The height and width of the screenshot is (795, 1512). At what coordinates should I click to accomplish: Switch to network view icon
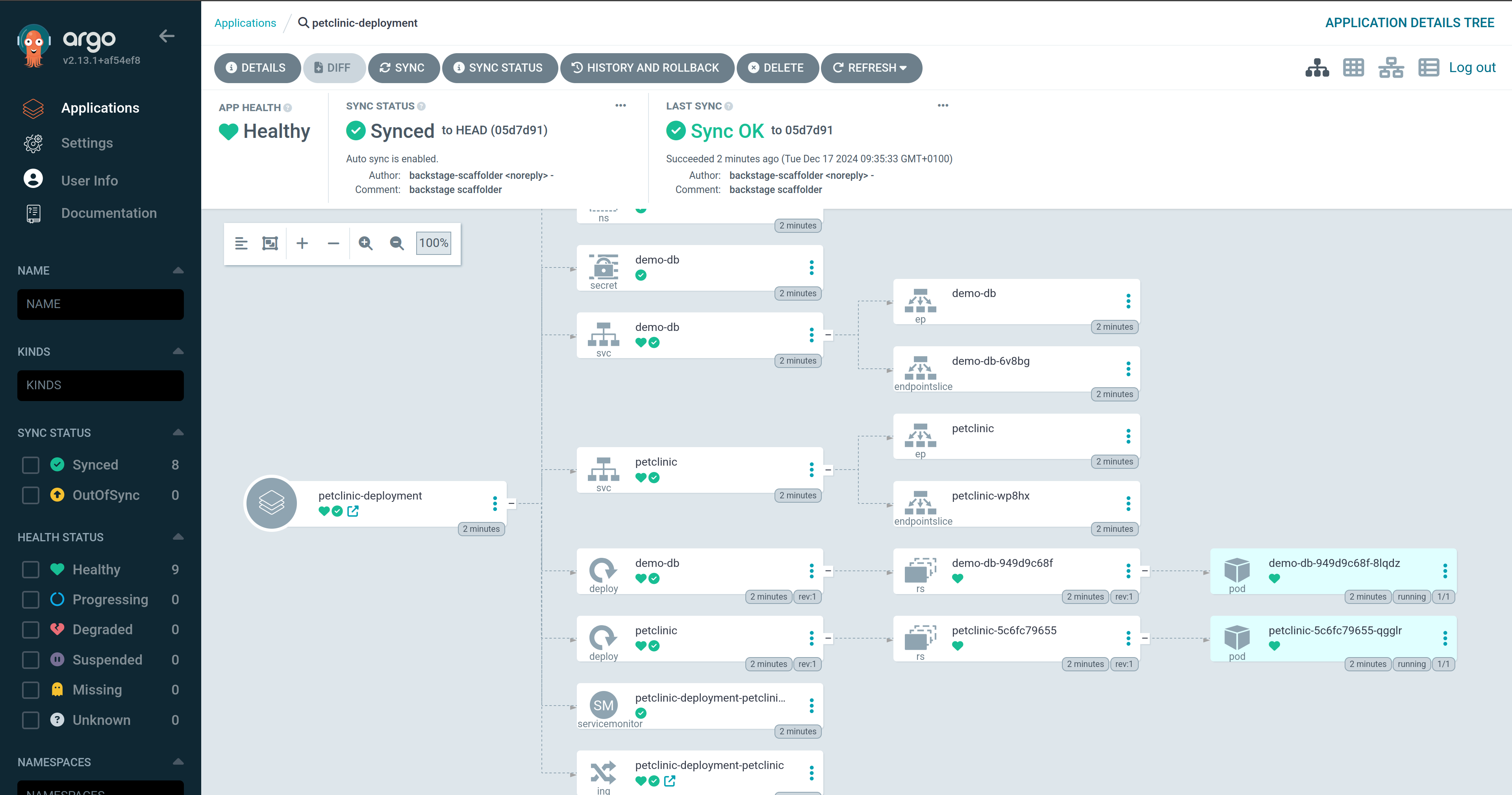tap(1391, 68)
